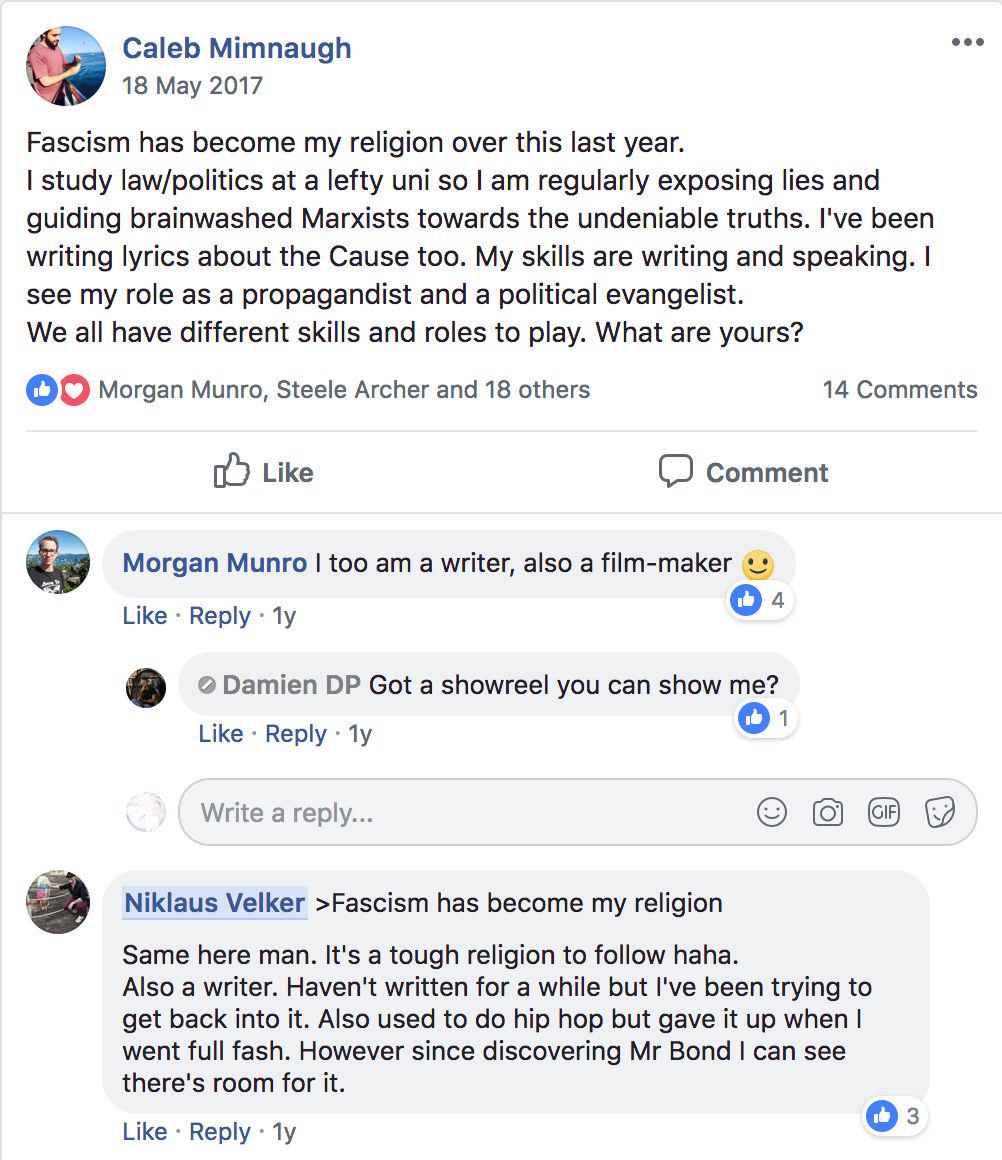Screen dimensions: 1002x1160
Task: Open Morgan Munro's profile avatar
Action: click(58, 562)
